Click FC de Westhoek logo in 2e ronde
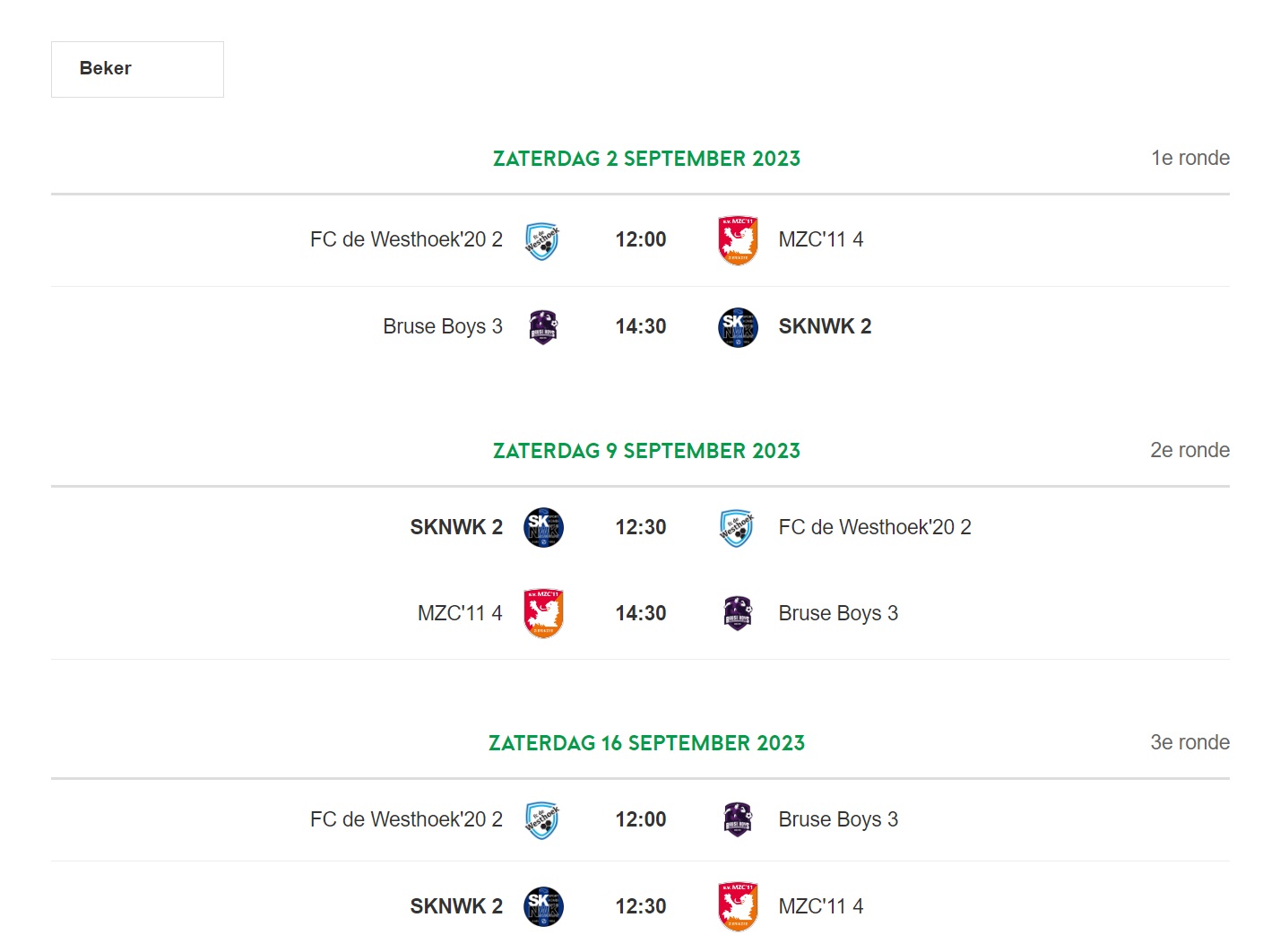This screenshot has width=1280, height=952. coord(737,529)
